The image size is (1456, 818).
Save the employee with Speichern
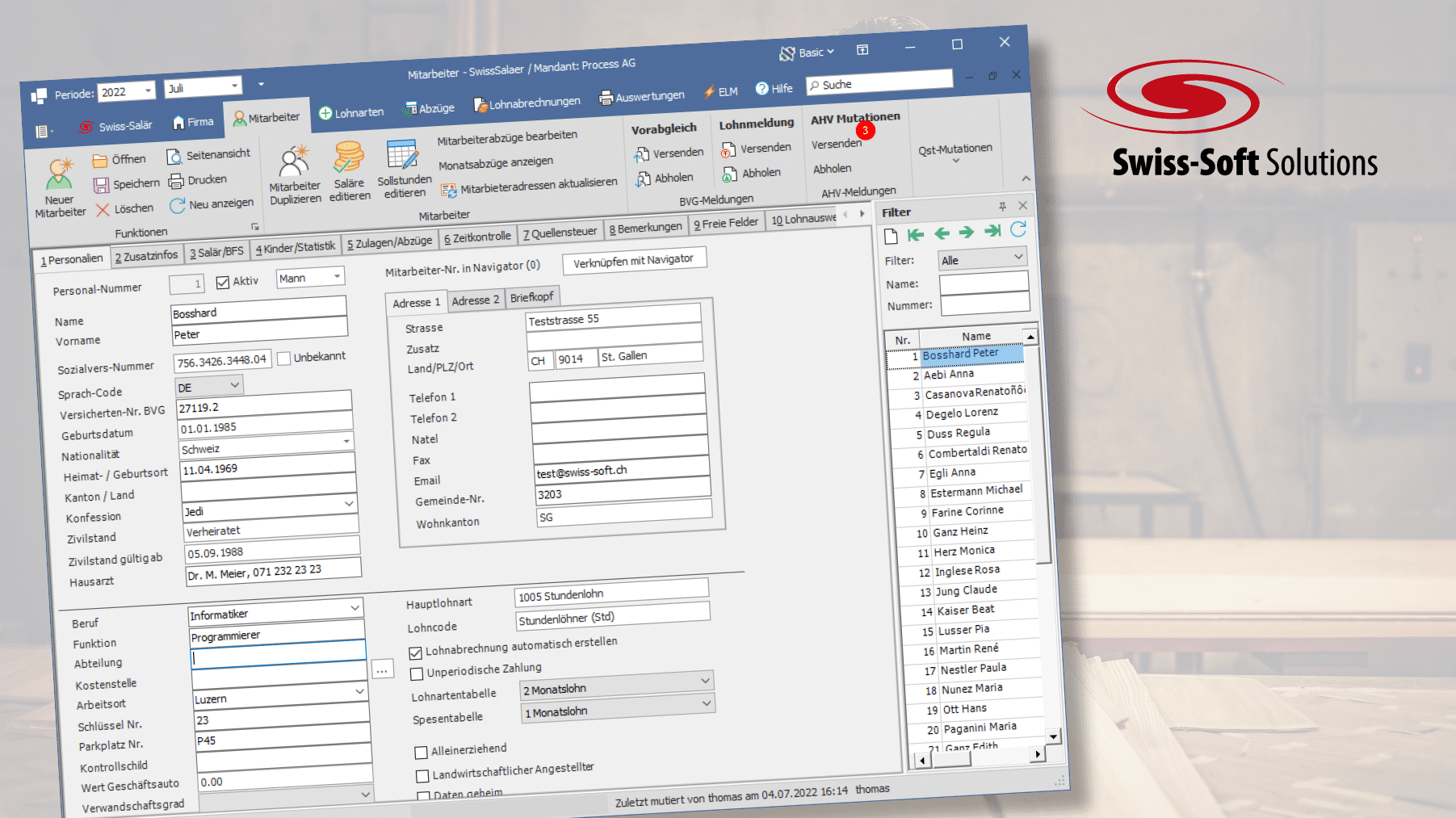101,186
